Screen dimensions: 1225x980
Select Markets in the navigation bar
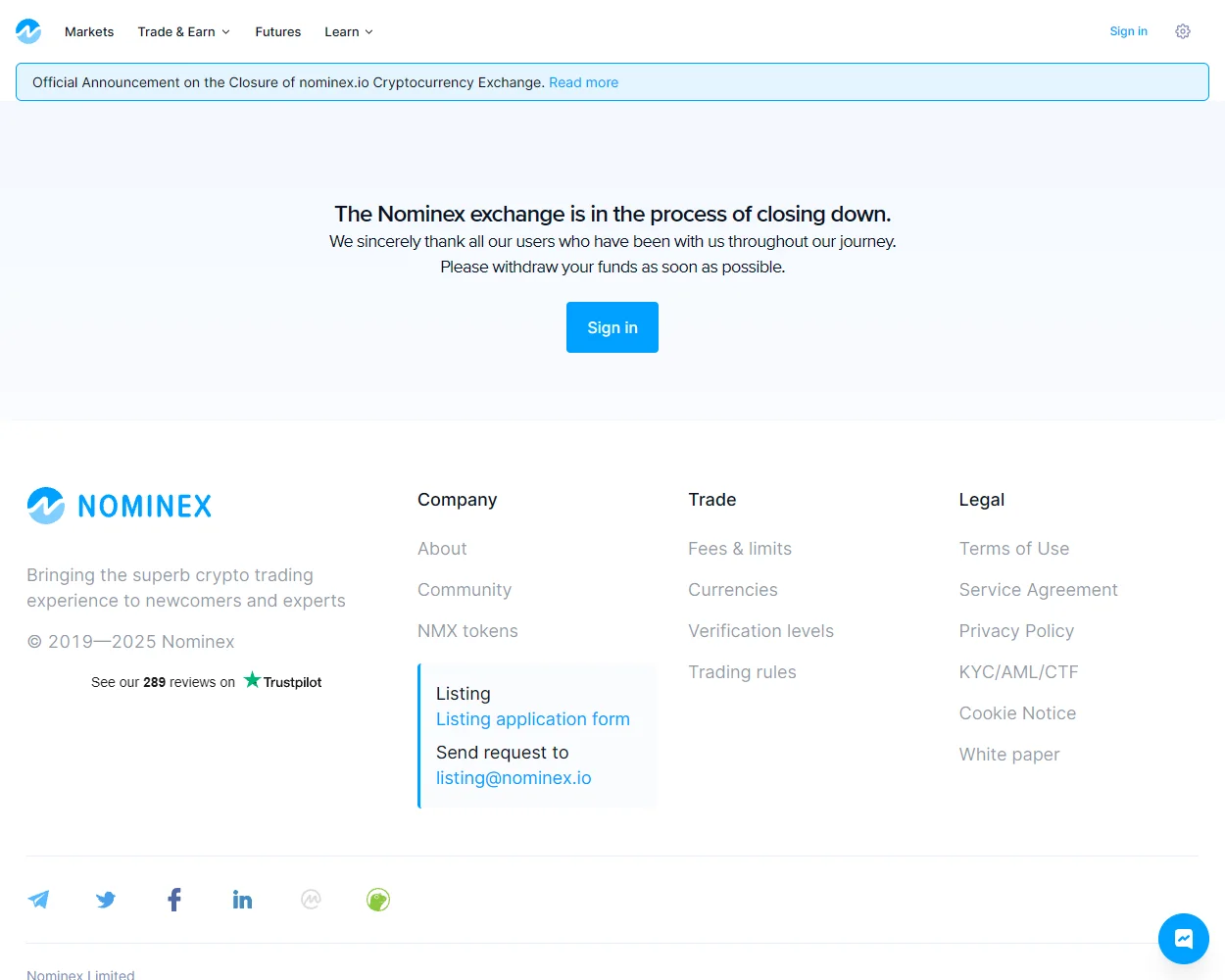(89, 31)
